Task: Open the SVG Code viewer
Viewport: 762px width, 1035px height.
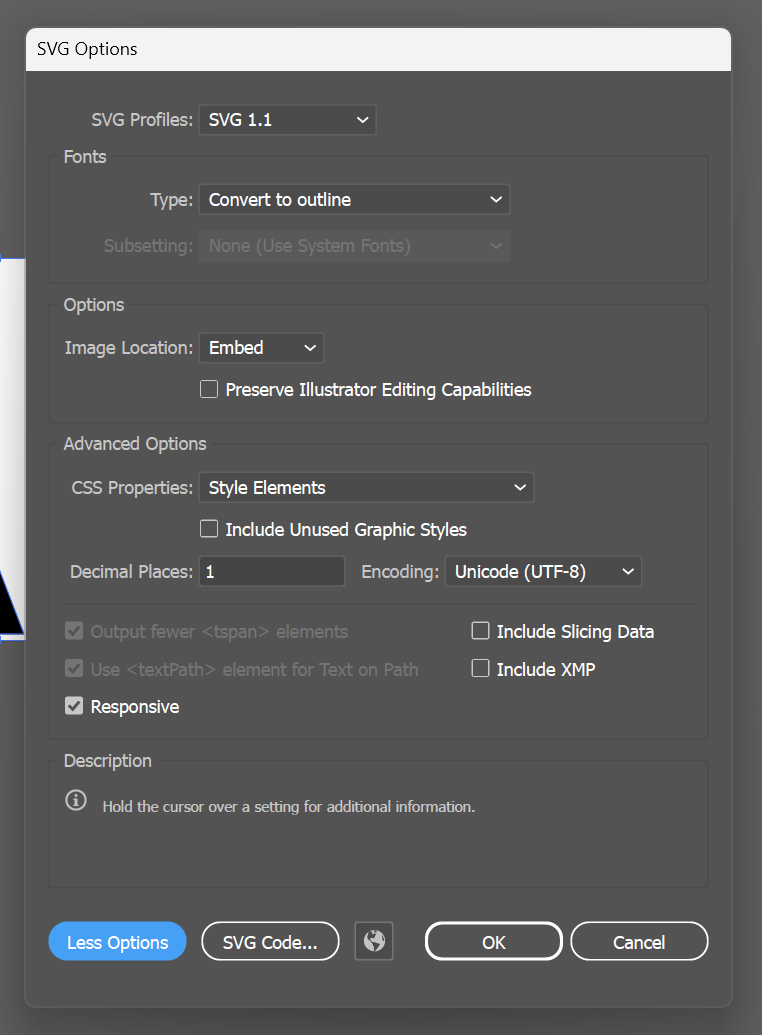Action: point(270,942)
